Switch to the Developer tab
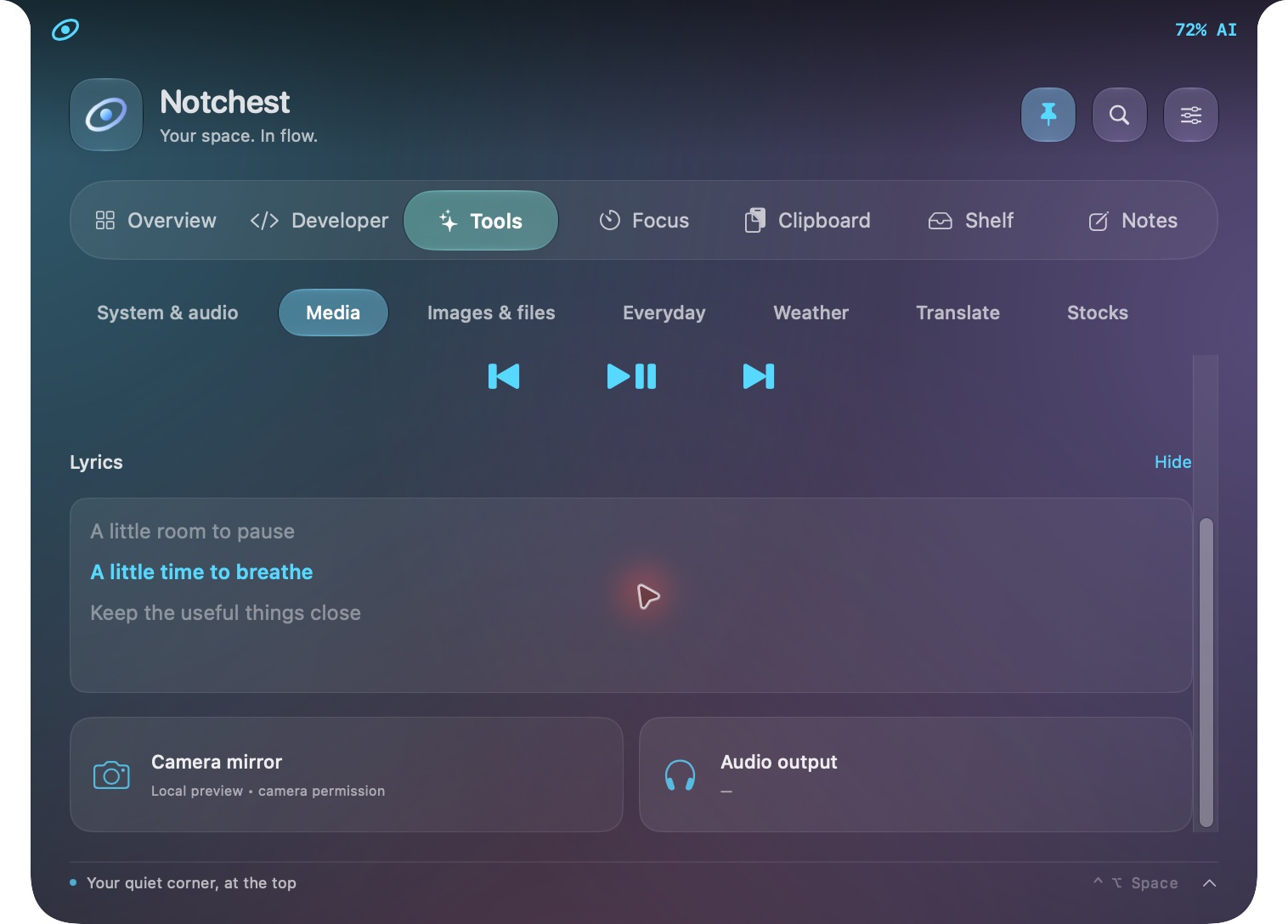1288x924 pixels. (x=319, y=221)
